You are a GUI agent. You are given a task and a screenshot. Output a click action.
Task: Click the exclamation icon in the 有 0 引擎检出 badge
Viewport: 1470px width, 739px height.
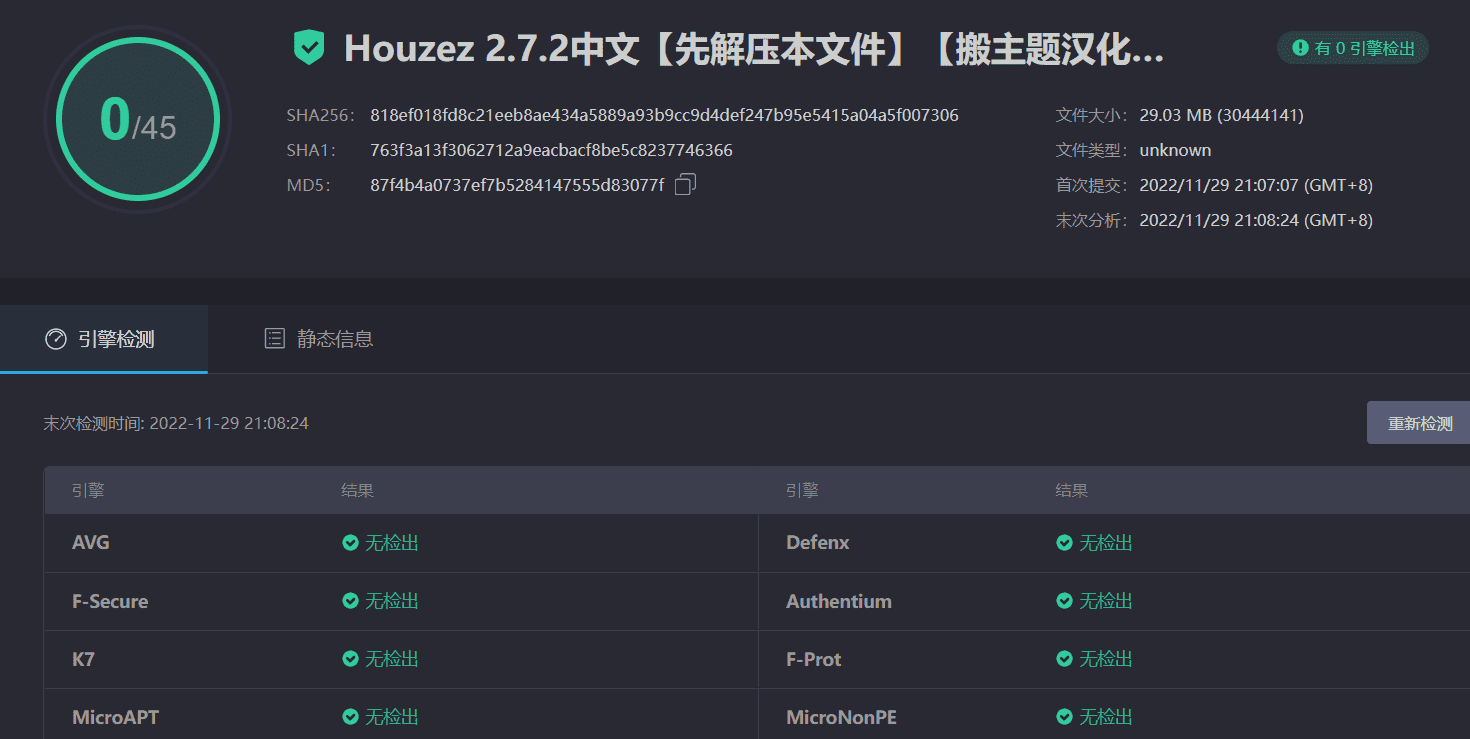1300,47
